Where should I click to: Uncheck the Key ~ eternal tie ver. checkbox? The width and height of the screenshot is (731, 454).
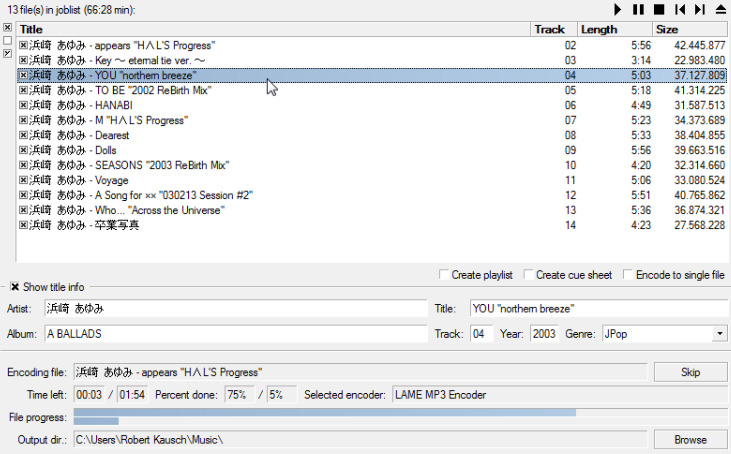coord(23,60)
